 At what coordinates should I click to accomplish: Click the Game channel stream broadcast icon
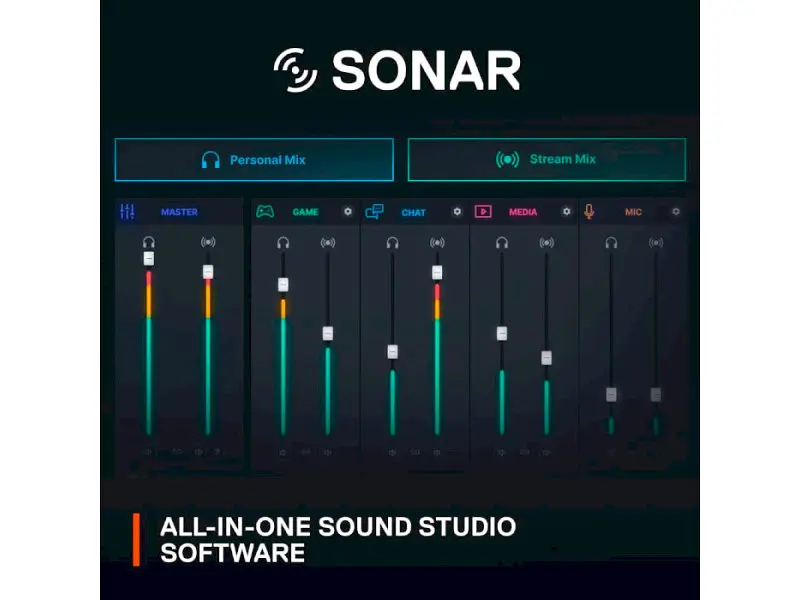[x=328, y=243]
